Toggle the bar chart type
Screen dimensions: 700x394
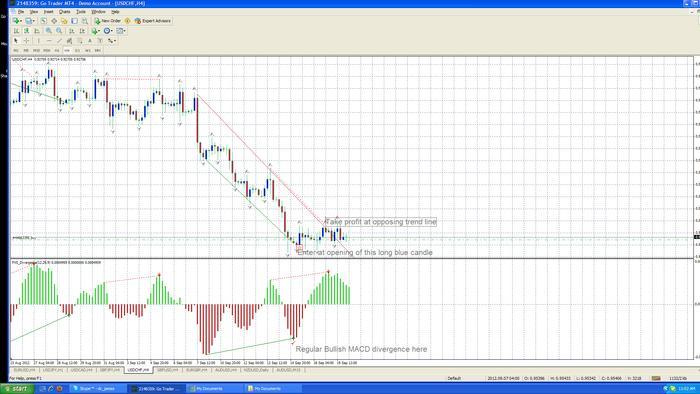pyautogui.click(x=16, y=31)
